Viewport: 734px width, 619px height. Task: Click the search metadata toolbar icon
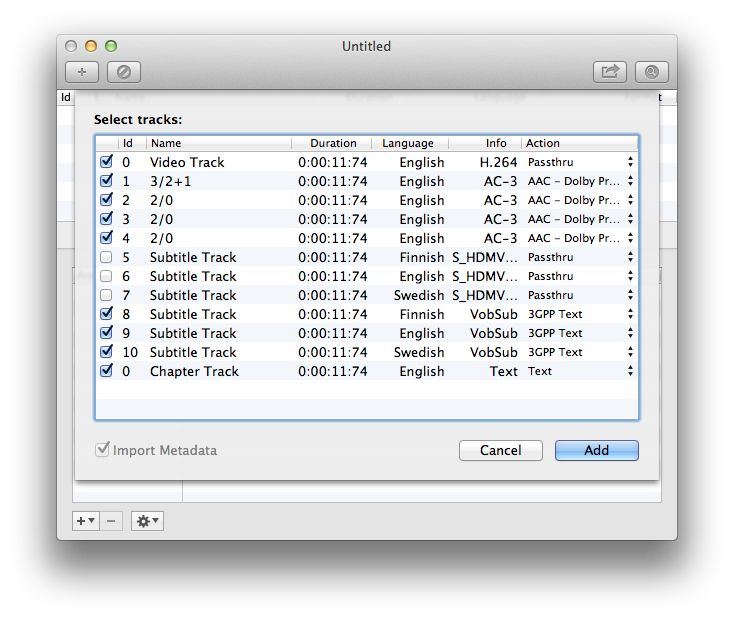pyautogui.click(x=652, y=72)
